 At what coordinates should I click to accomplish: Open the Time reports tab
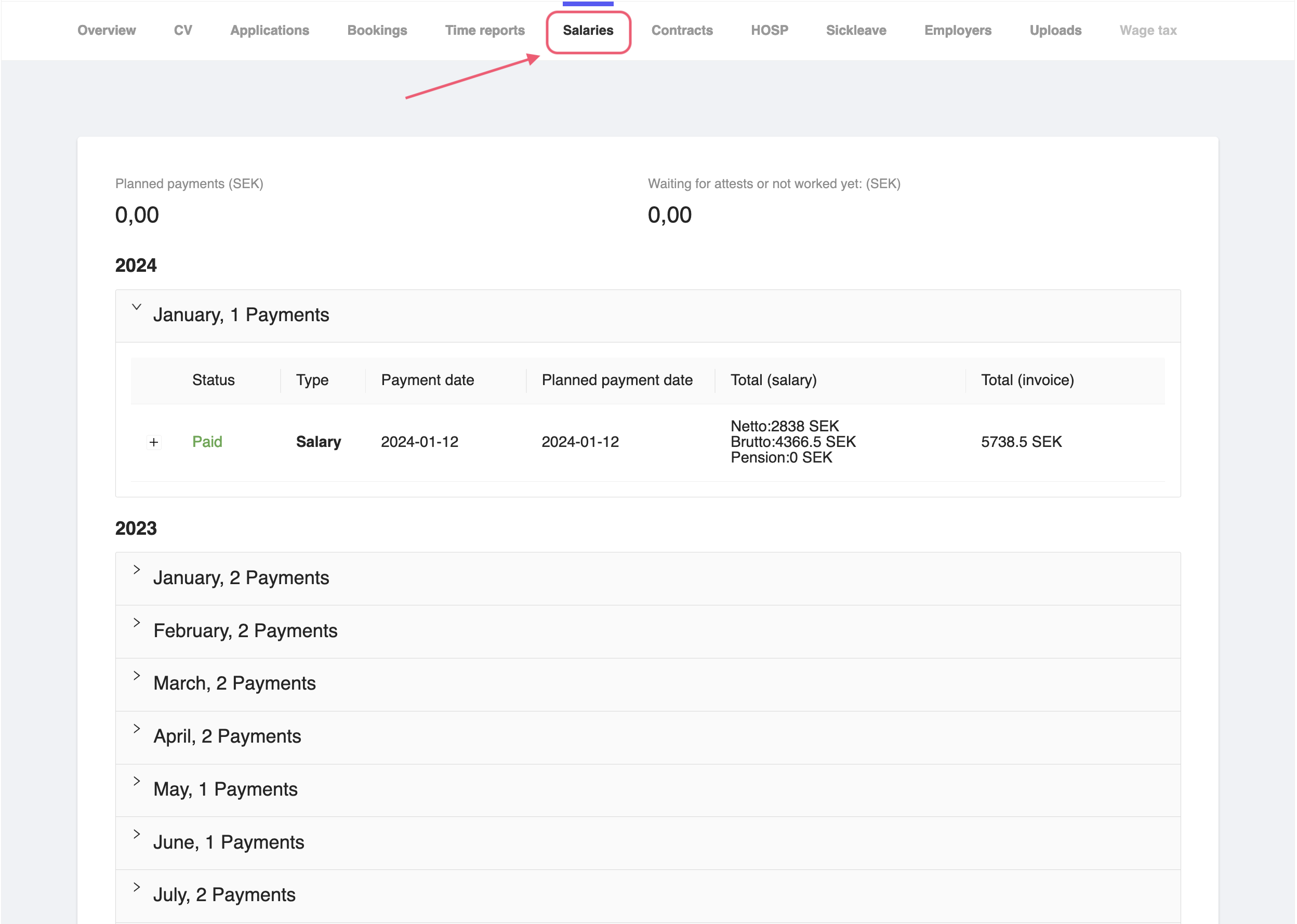[484, 30]
